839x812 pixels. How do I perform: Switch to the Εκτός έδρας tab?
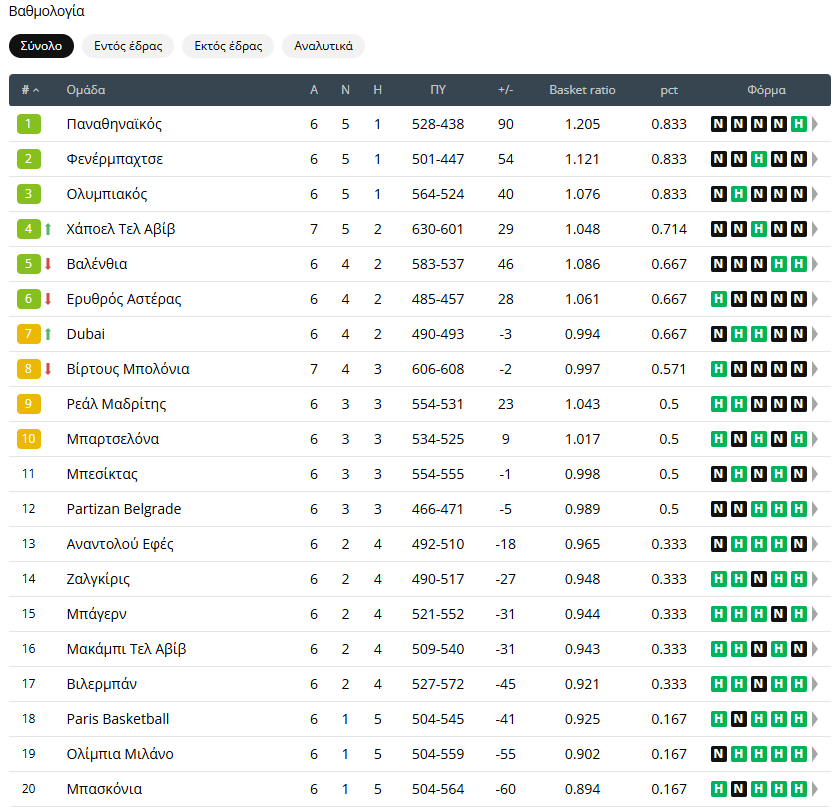pos(228,46)
